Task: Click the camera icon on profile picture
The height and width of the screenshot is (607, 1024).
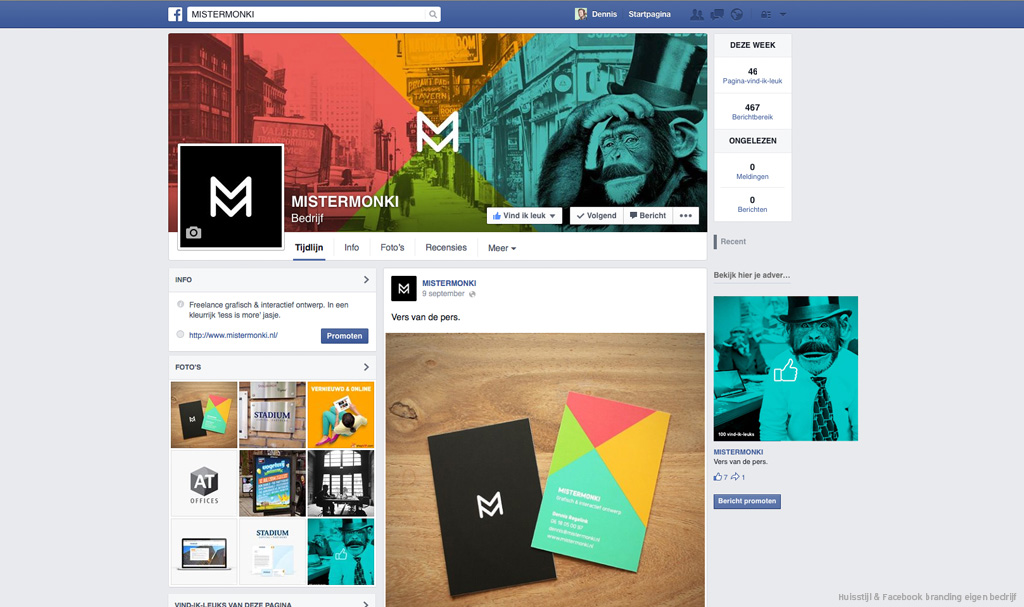Action: [x=193, y=233]
